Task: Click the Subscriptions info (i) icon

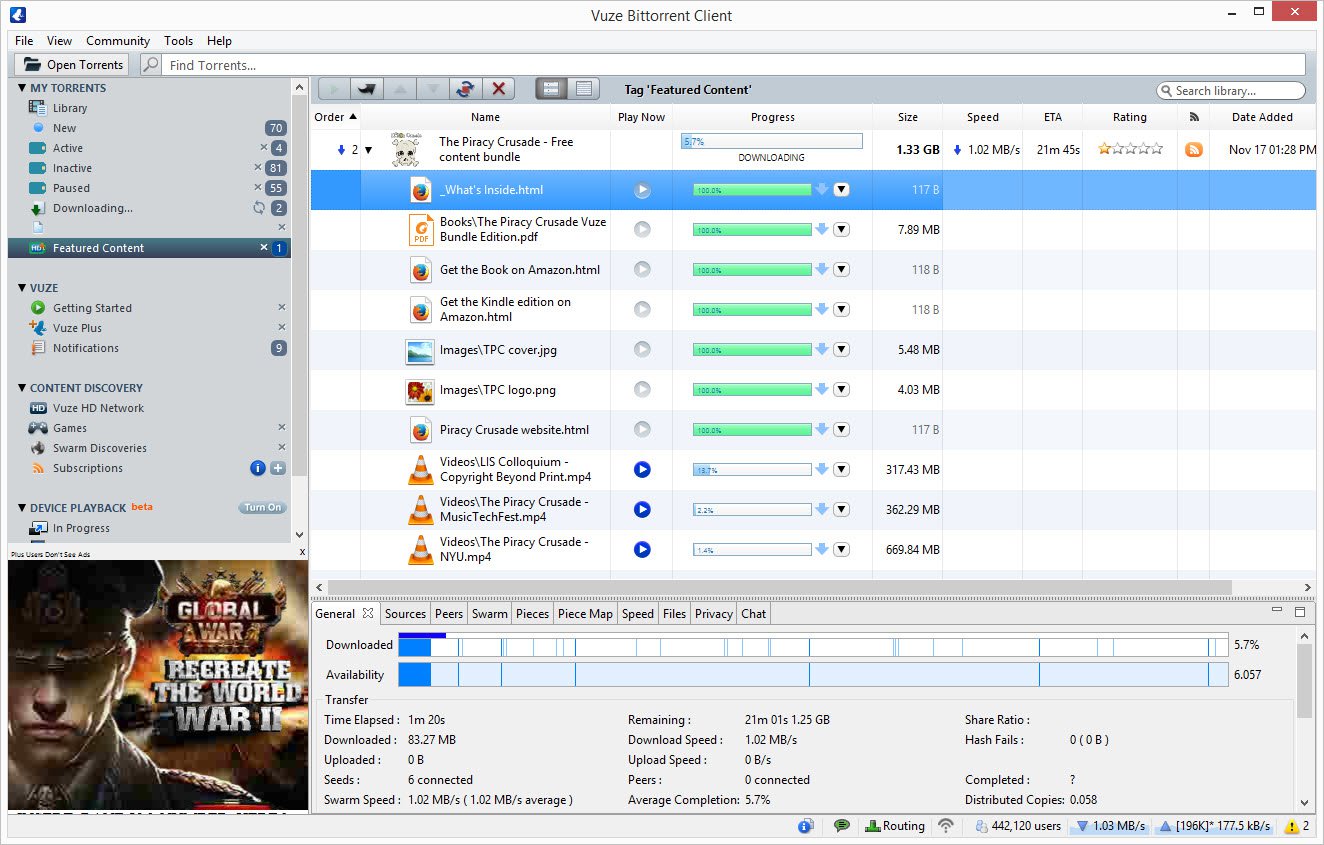Action: point(258,468)
